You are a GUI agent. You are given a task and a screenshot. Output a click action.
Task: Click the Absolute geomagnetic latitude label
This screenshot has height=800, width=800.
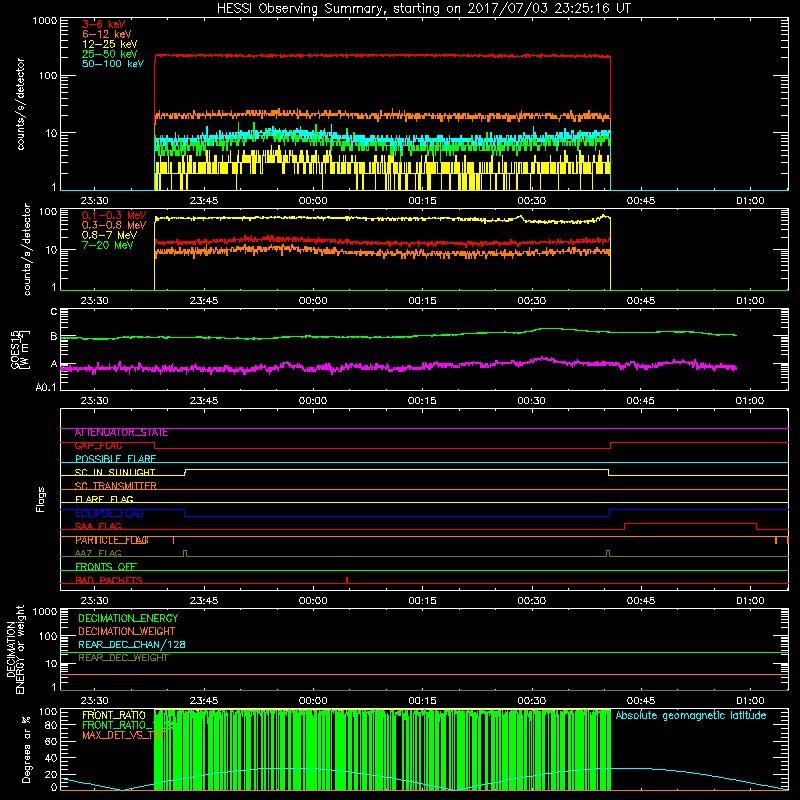point(691,715)
